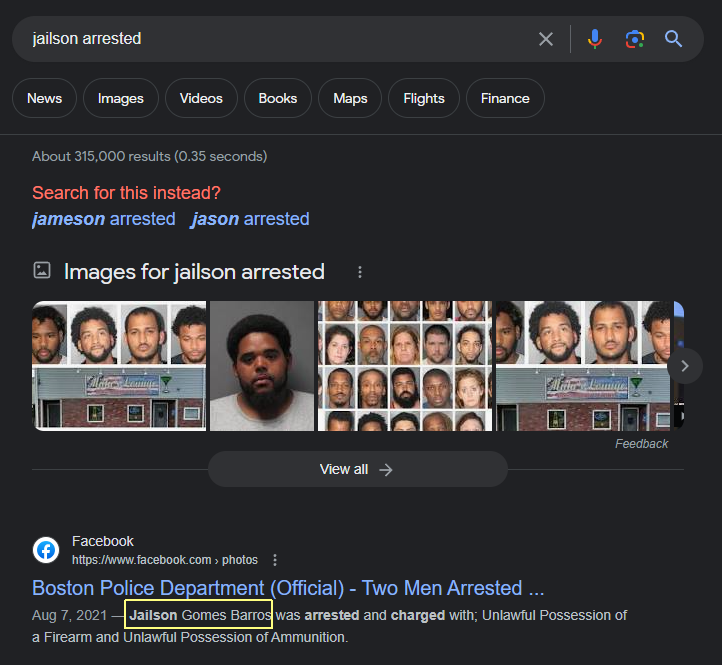This screenshot has height=665, width=722.
Task: Open more options for Facebook result
Action: click(275, 560)
